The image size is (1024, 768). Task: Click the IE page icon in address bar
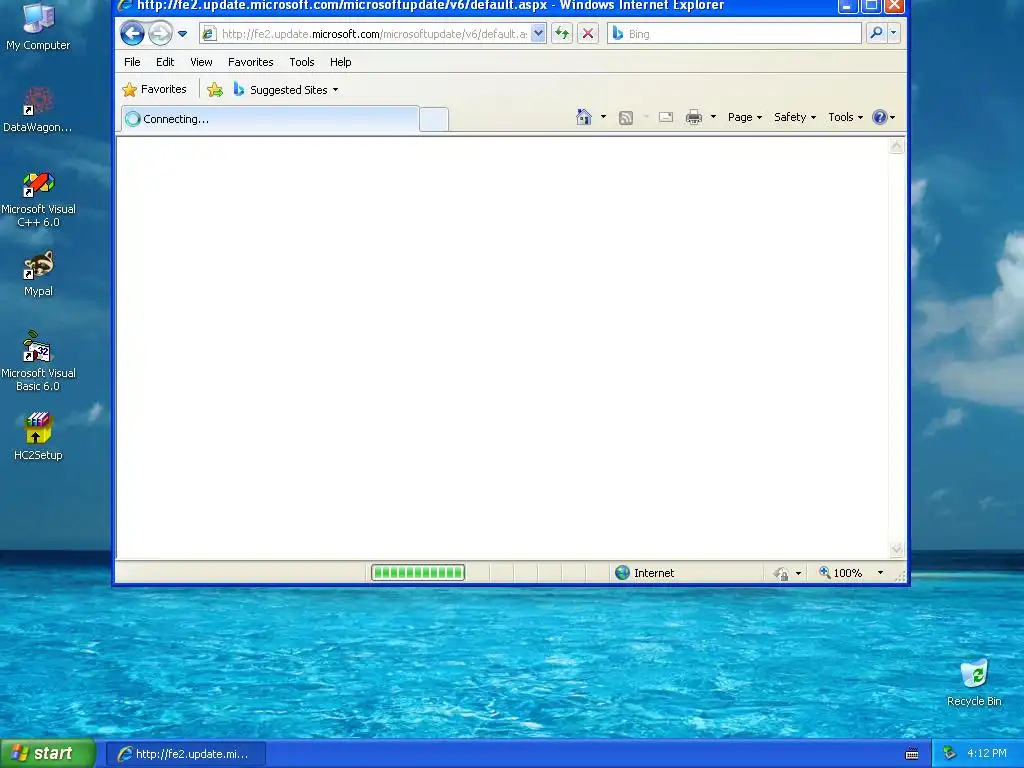(209, 34)
